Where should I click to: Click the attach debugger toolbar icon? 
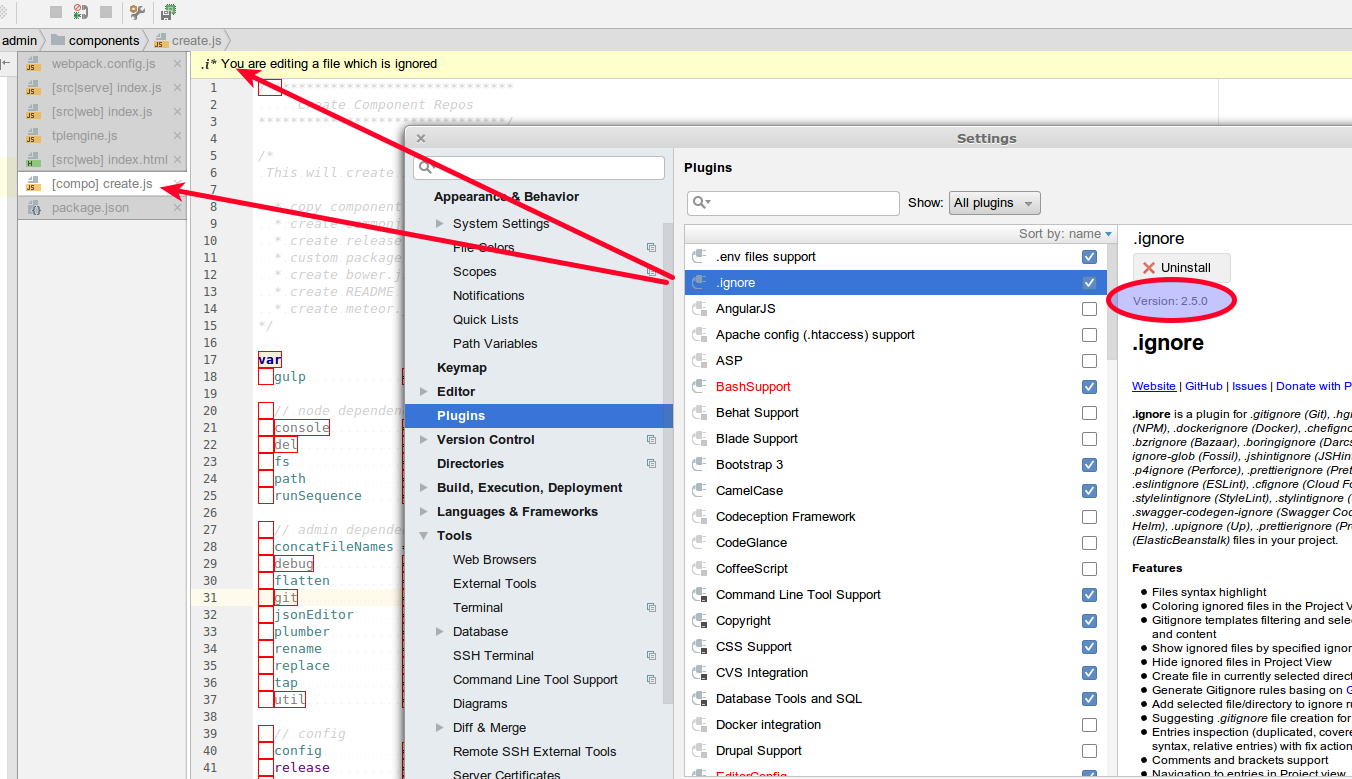tap(81, 12)
